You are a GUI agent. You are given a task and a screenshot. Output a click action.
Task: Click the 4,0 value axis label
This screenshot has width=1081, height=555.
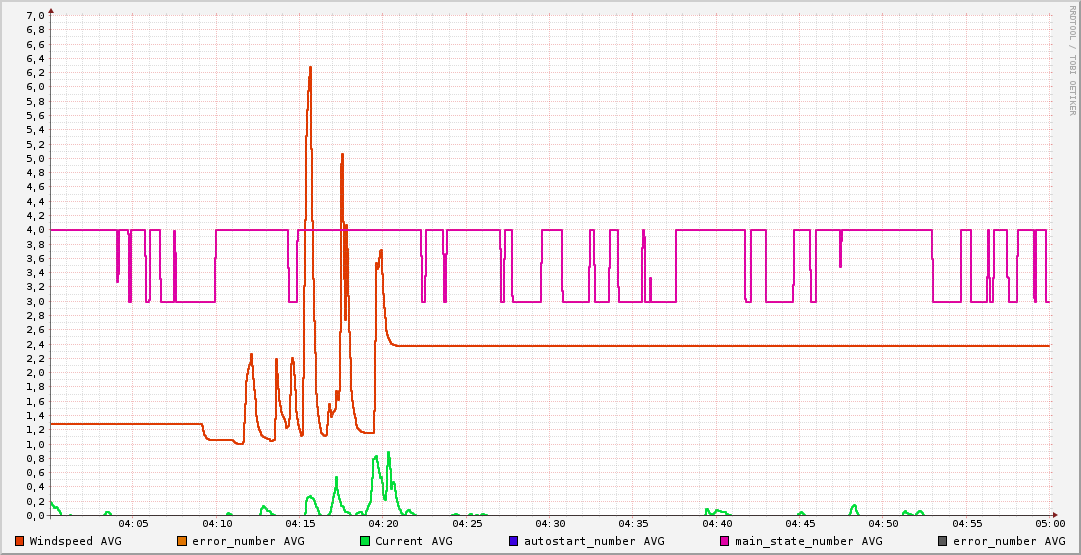tap(35, 230)
